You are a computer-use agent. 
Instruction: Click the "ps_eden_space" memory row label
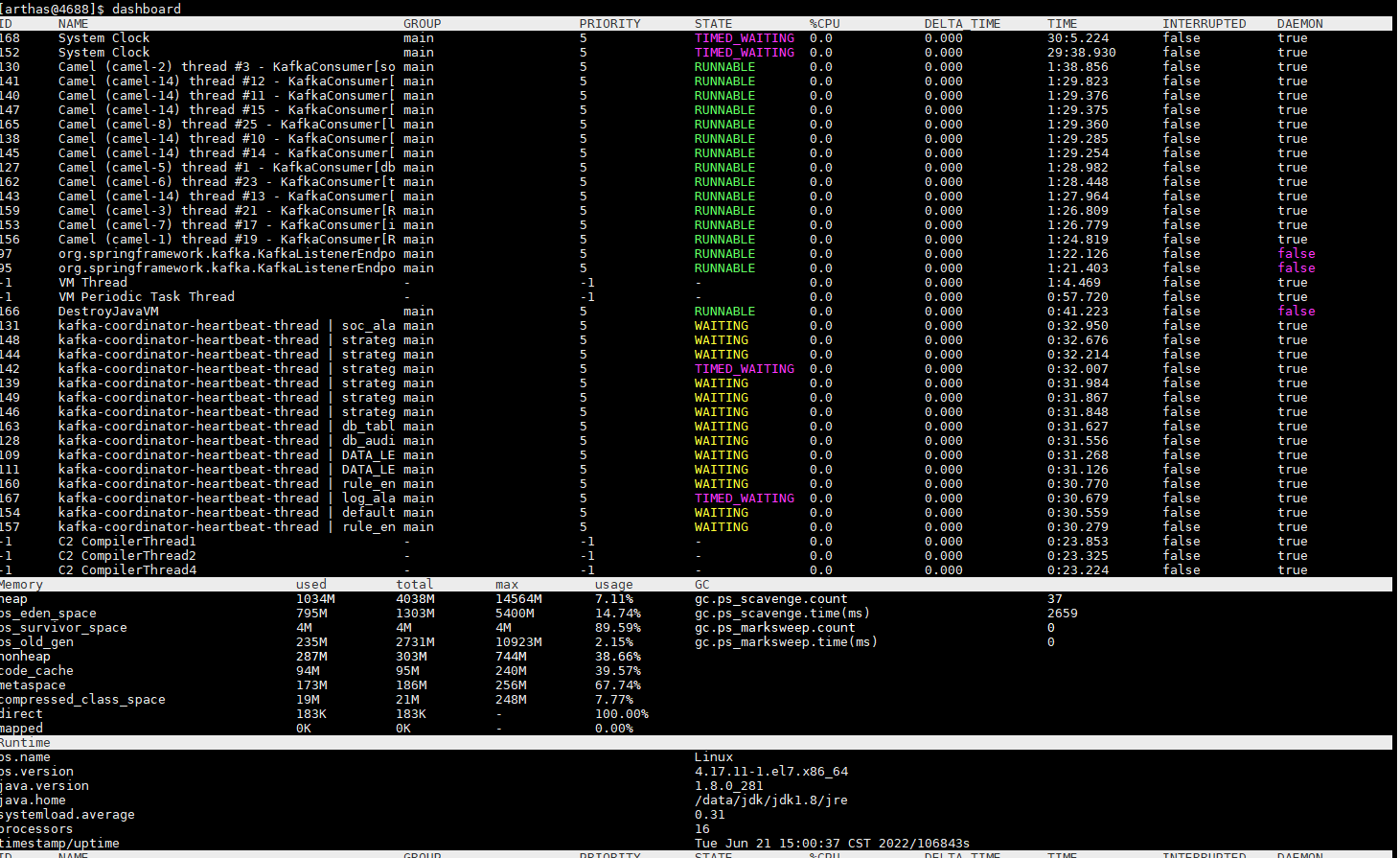click(x=48, y=614)
